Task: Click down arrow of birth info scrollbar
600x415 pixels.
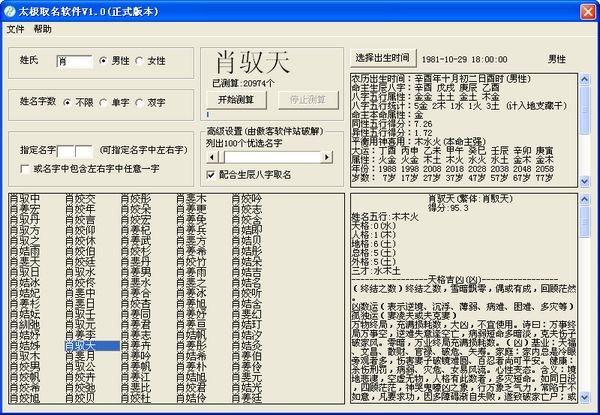Action: point(585,181)
